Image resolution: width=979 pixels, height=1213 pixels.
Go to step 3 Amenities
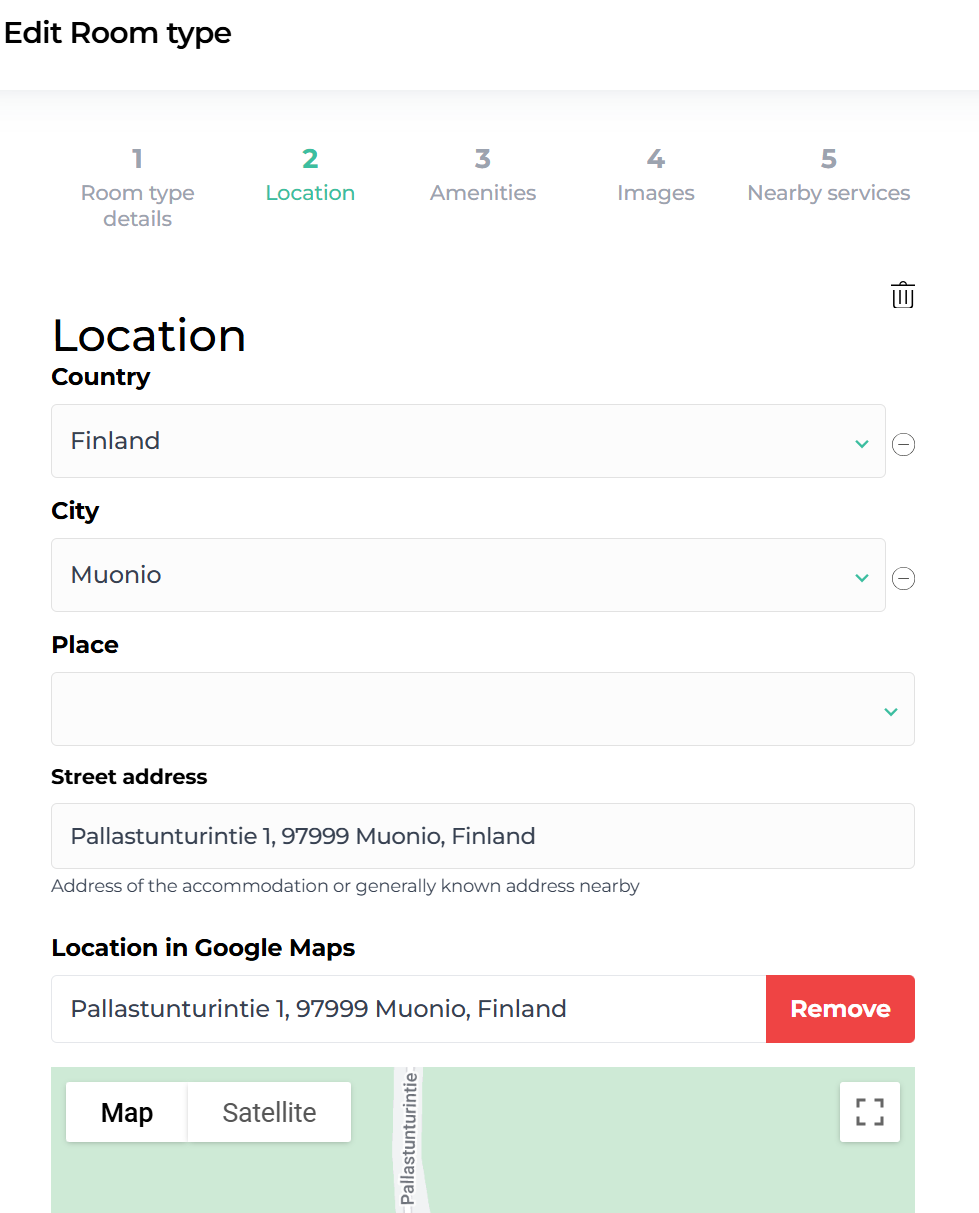point(483,175)
